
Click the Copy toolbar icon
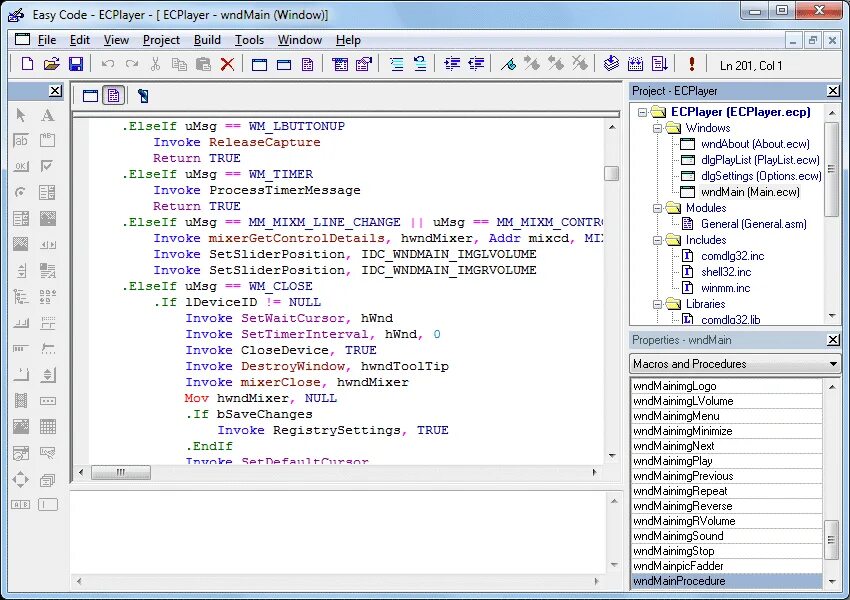click(179, 64)
